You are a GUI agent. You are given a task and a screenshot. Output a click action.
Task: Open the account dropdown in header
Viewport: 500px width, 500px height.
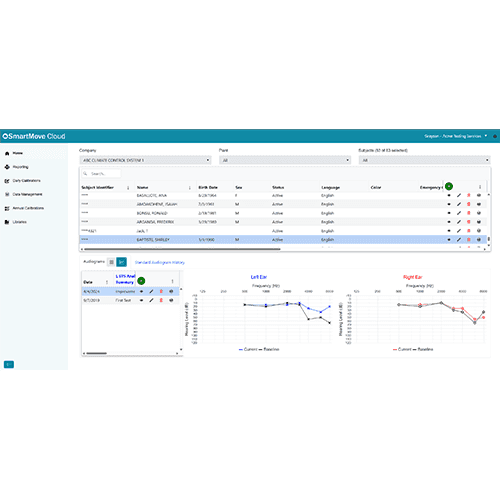pyautogui.click(x=455, y=136)
